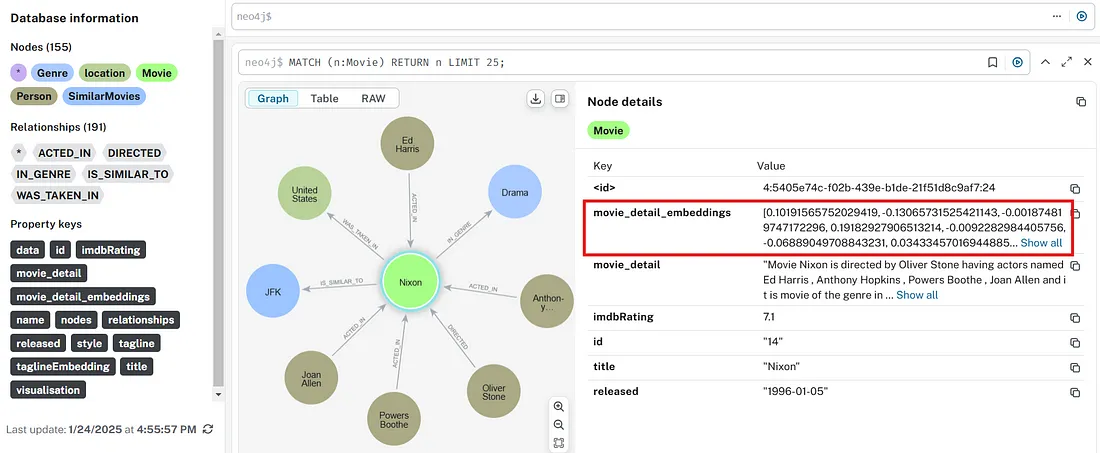The width and height of the screenshot is (1100, 453).
Task: Copy all node details
Action: pos(1081,102)
